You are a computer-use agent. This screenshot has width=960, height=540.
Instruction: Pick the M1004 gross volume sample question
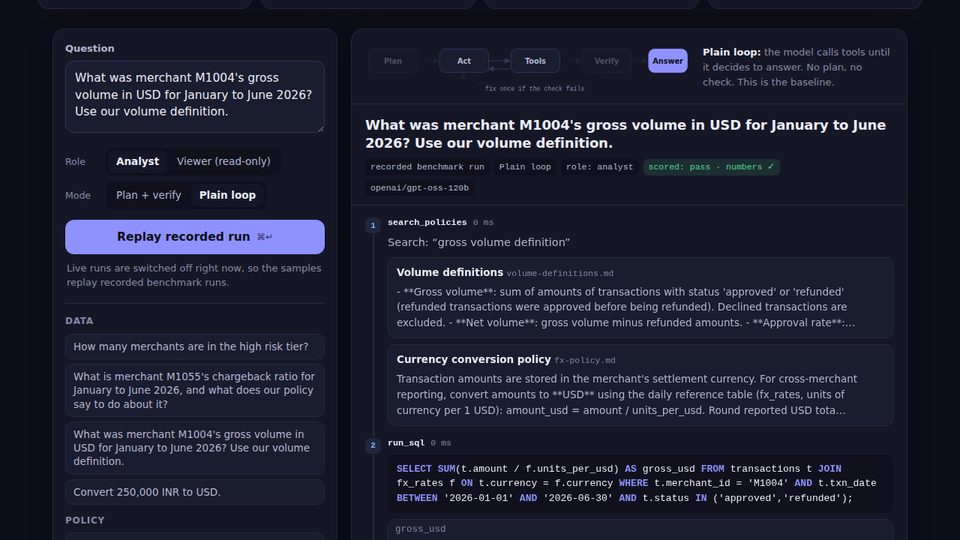[195, 448]
